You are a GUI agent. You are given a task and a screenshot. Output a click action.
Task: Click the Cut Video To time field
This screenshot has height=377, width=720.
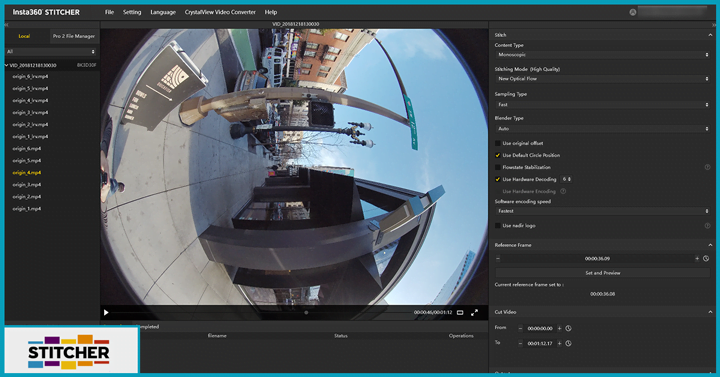pyautogui.click(x=540, y=343)
